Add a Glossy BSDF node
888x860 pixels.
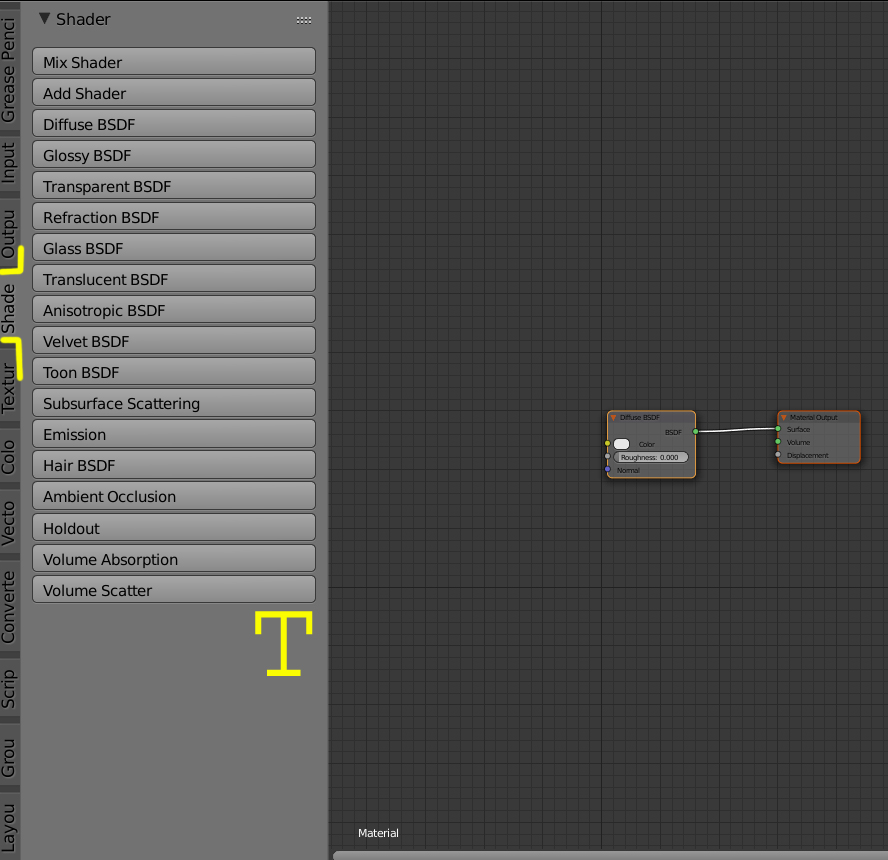coord(174,155)
